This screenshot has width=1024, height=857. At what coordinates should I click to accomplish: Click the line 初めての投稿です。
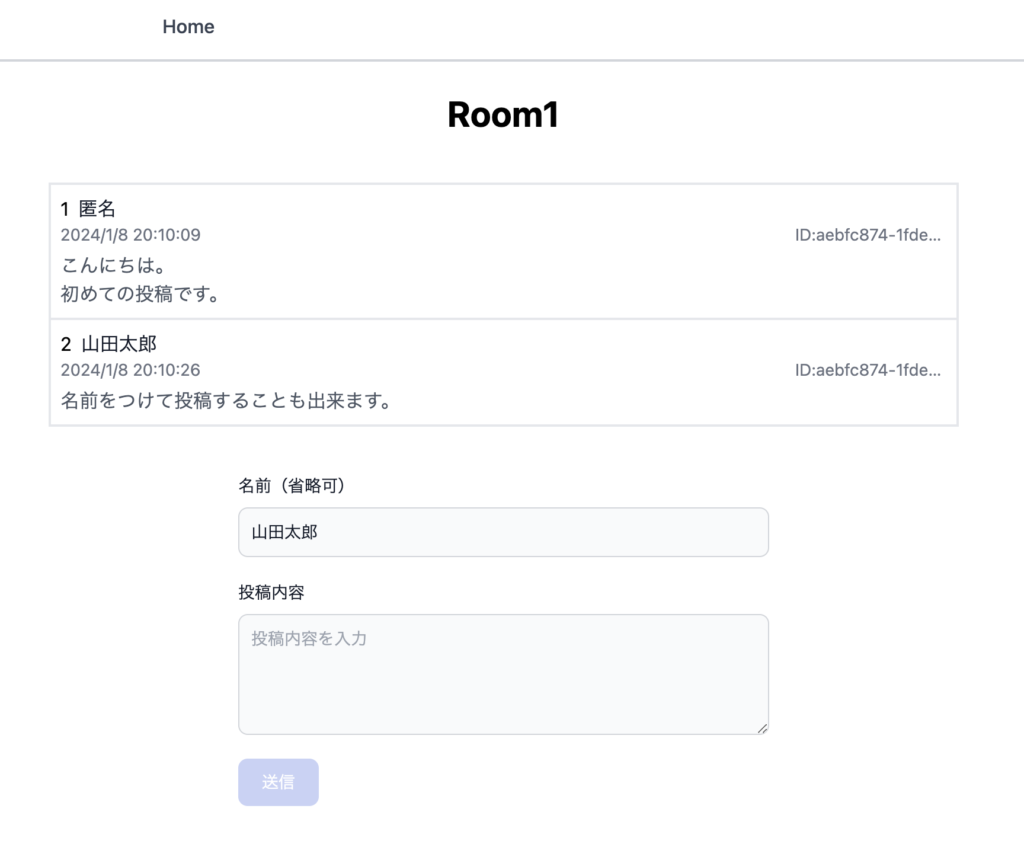(140, 294)
